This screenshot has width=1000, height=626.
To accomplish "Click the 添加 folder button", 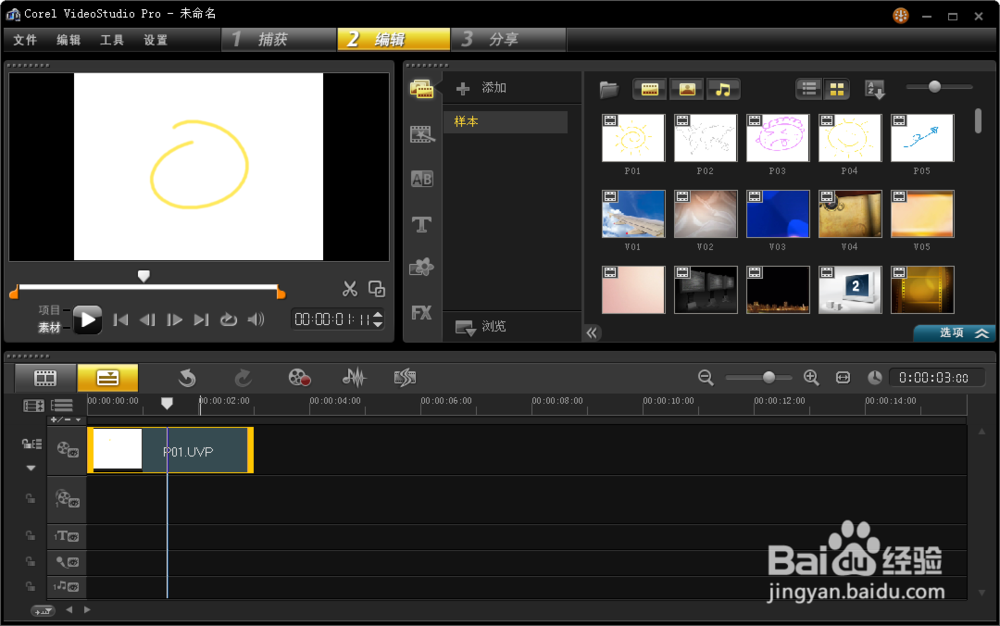I will click(x=482, y=88).
